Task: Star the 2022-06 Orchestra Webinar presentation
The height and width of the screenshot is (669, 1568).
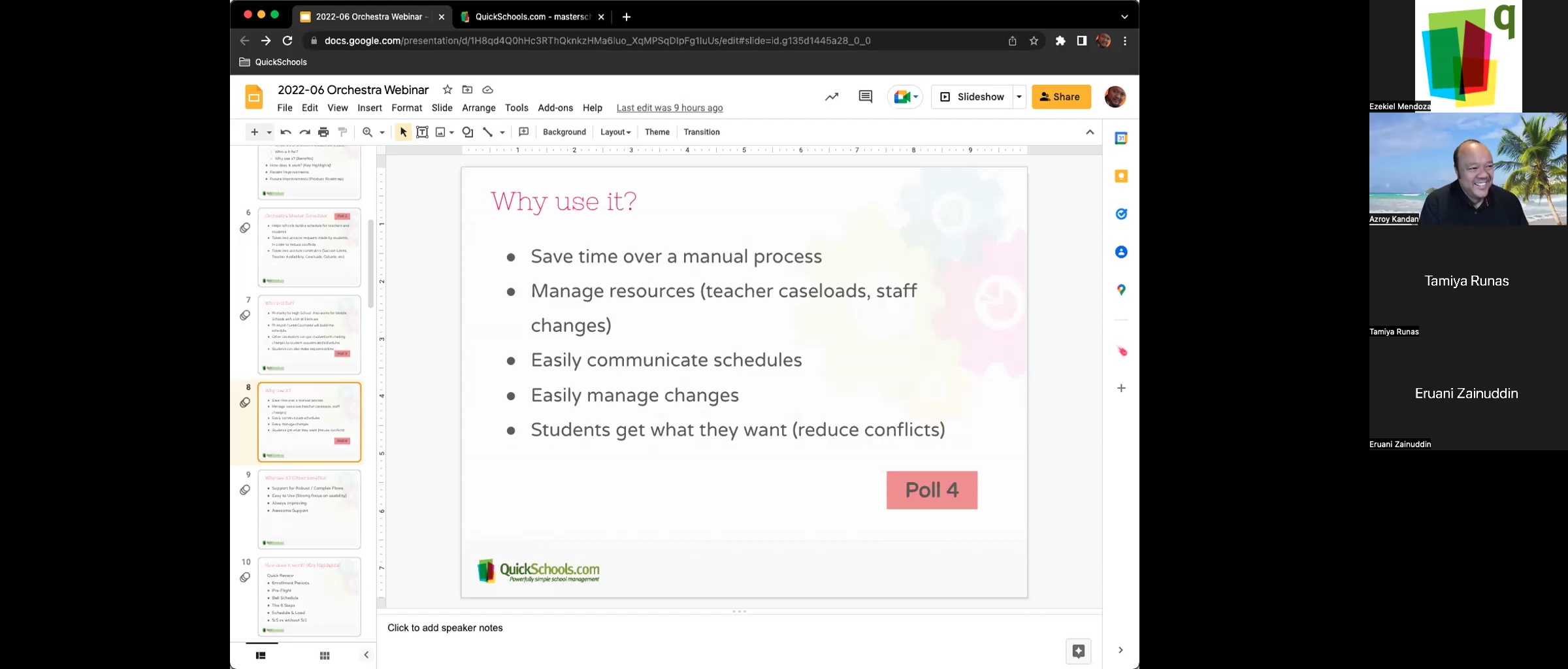Action: (448, 90)
